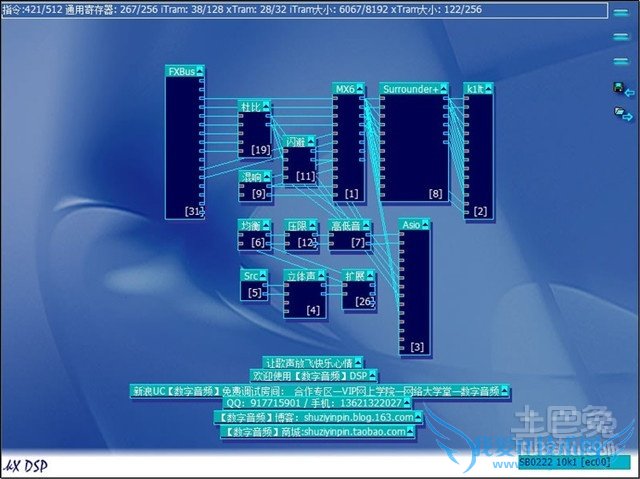Collapse the Surrounder+ plugin using its arrow
Screen dimensions: 640x479
444,89
